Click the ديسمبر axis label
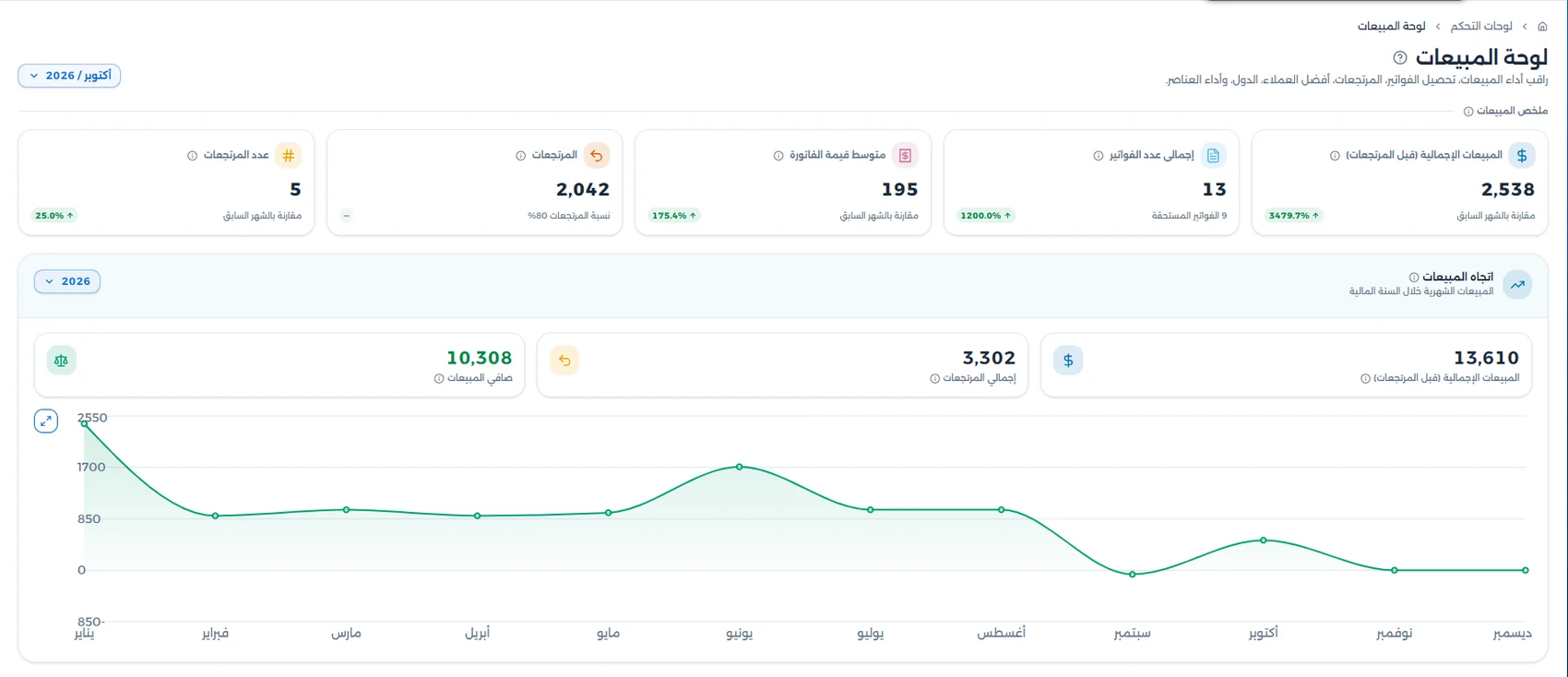 (x=1512, y=634)
